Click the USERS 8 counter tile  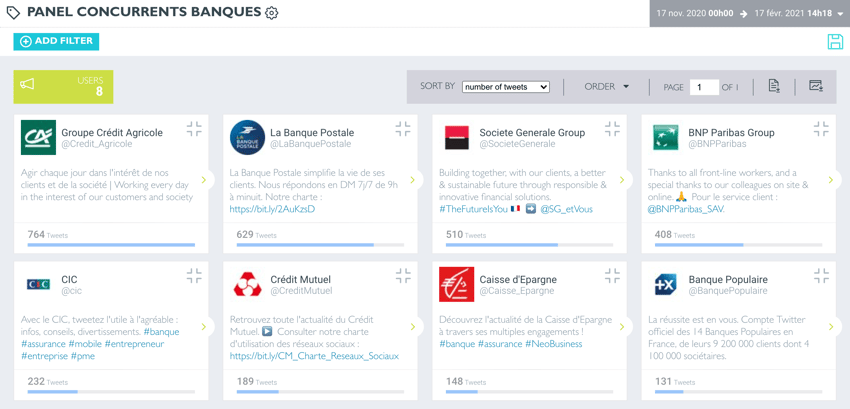pyautogui.click(x=63, y=87)
